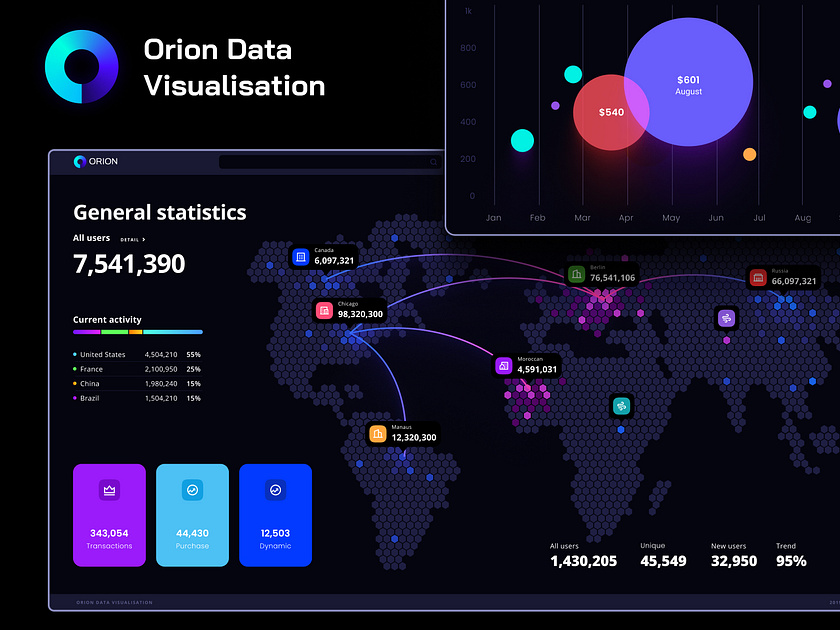
Task: Select the China activity row
Action: click(137, 384)
